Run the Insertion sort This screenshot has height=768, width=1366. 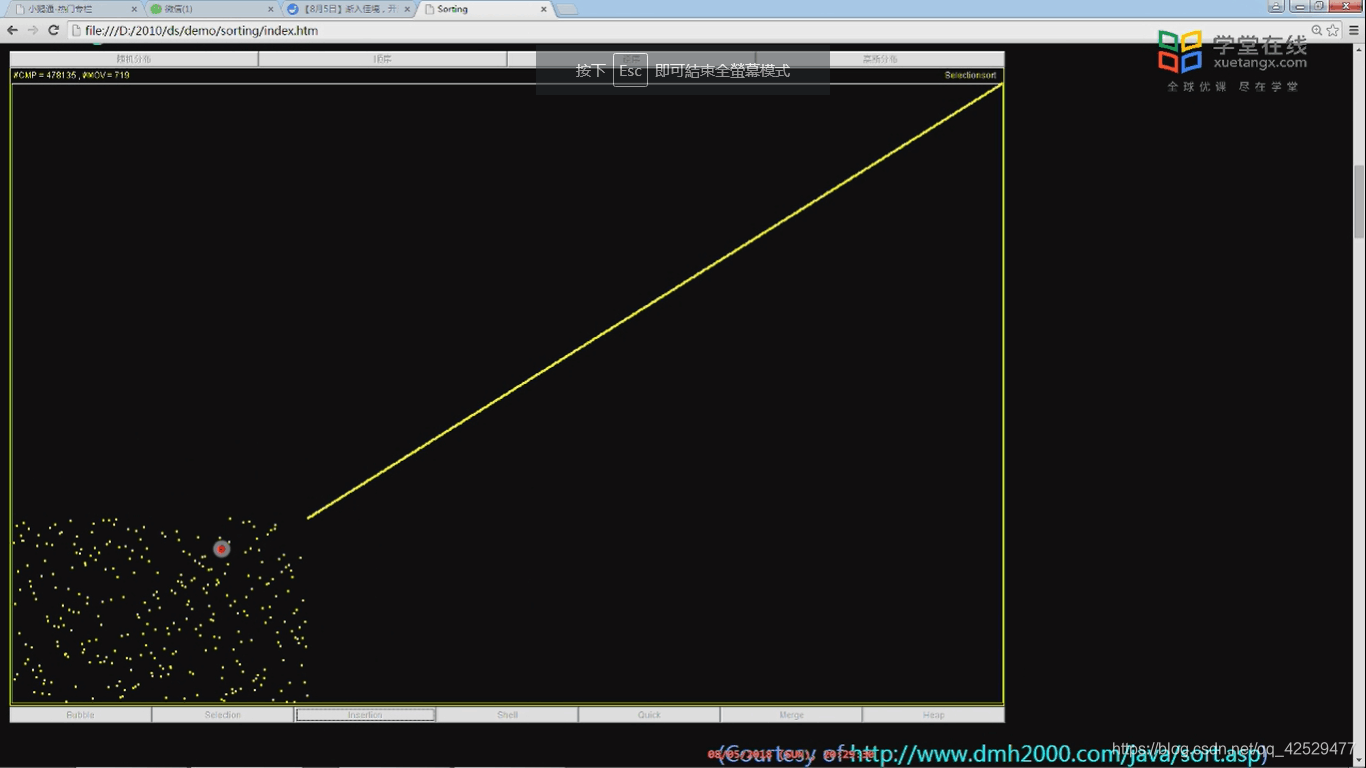365,715
